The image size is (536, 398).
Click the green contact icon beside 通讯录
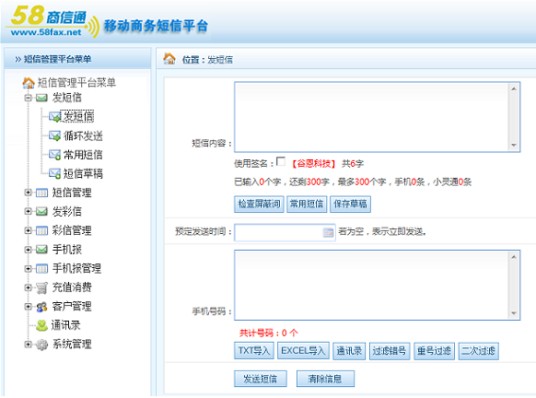point(42,326)
